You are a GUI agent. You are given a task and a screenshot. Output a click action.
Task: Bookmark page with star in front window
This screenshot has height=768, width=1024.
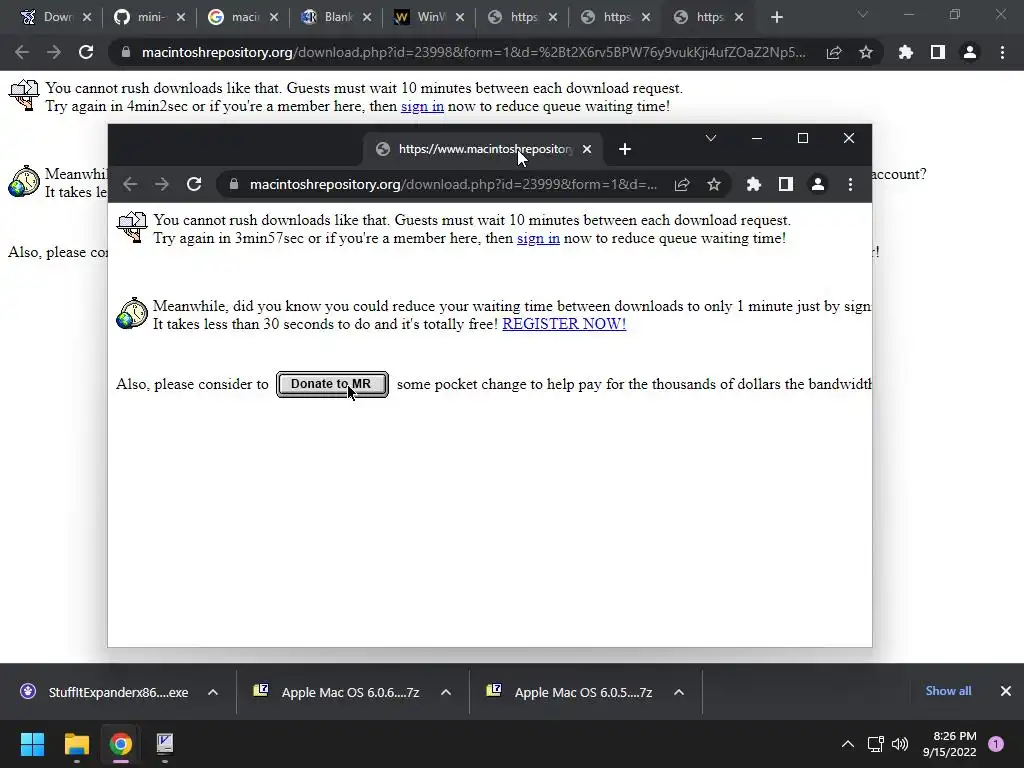click(714, 184)
